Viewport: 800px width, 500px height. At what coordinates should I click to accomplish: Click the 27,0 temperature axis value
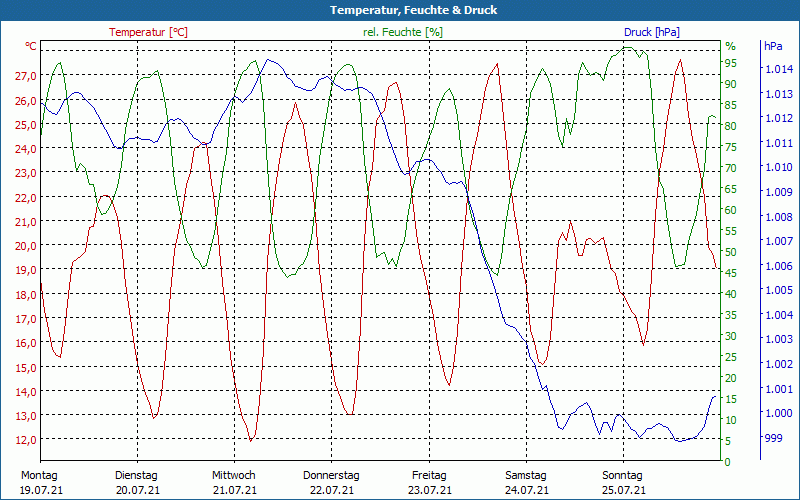click(x=26, y=76)
